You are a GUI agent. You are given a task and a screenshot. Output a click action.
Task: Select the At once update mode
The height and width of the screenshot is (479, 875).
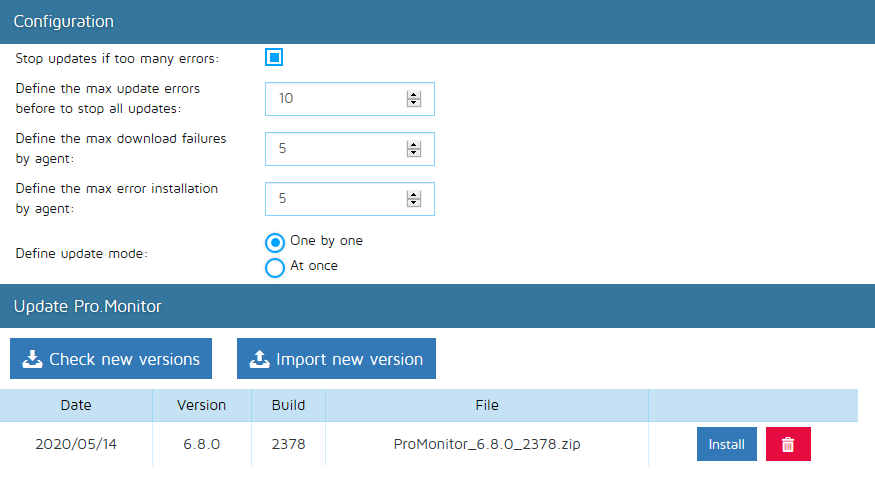click(x=274, y=267)
